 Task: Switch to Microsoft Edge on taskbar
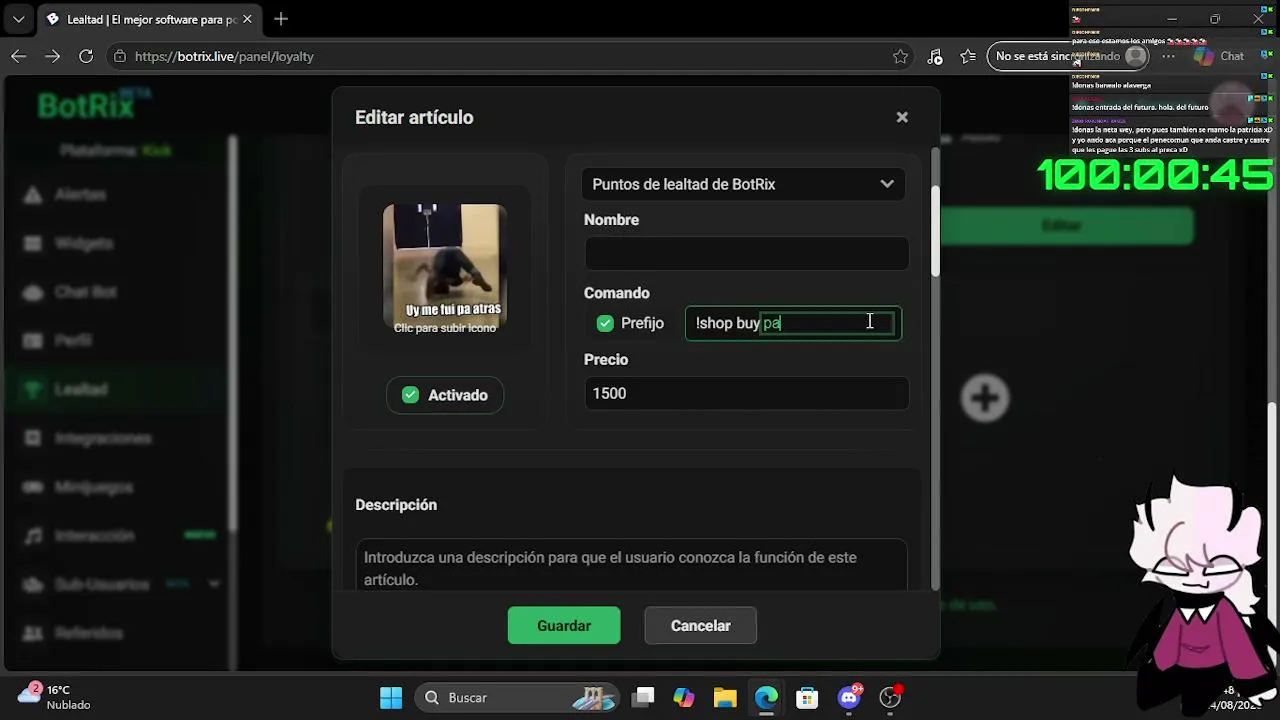coord(766,697)
